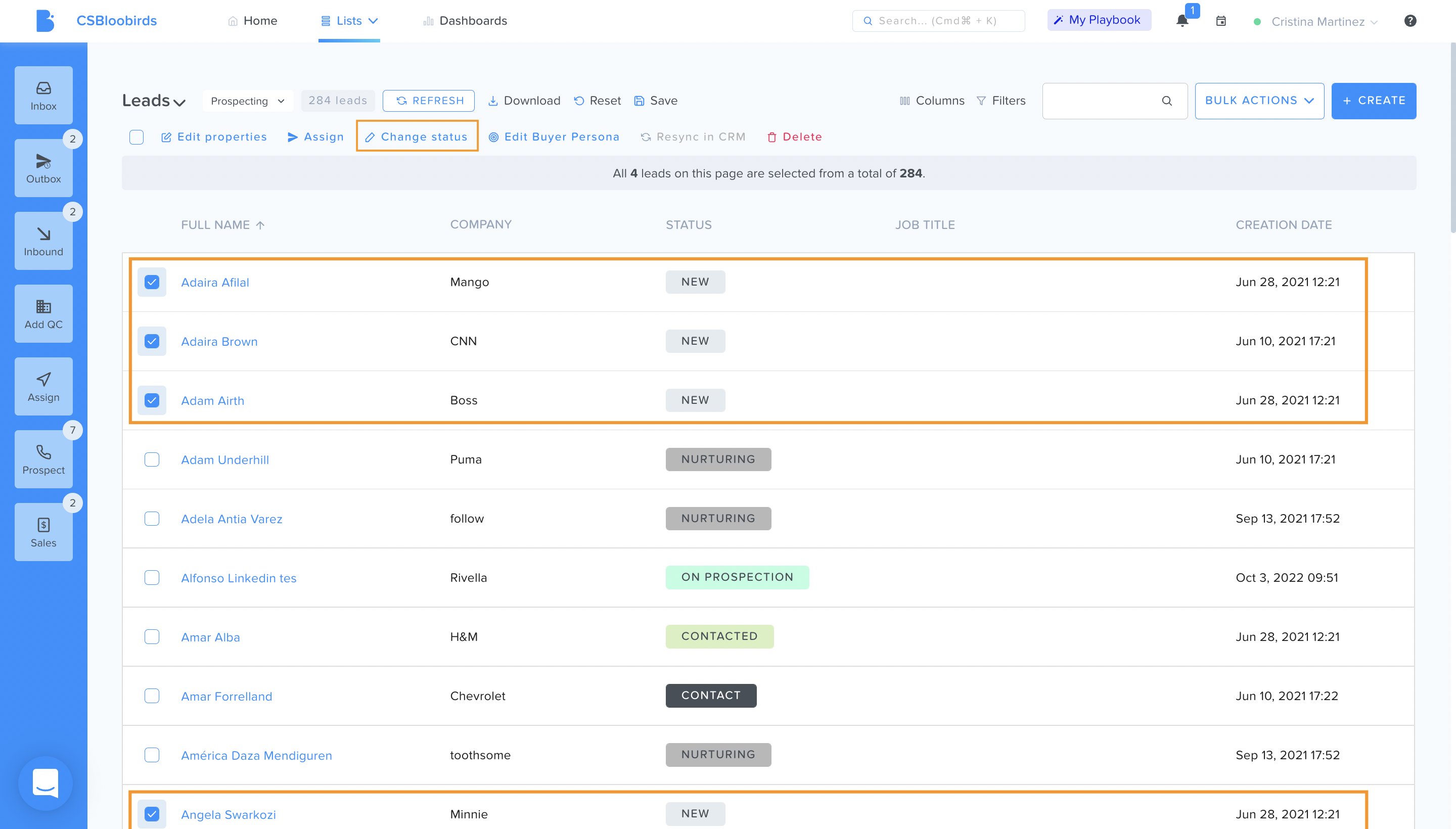
Task: Open the Prospecting stage dropdown
Action: click(x=248, y=101)
